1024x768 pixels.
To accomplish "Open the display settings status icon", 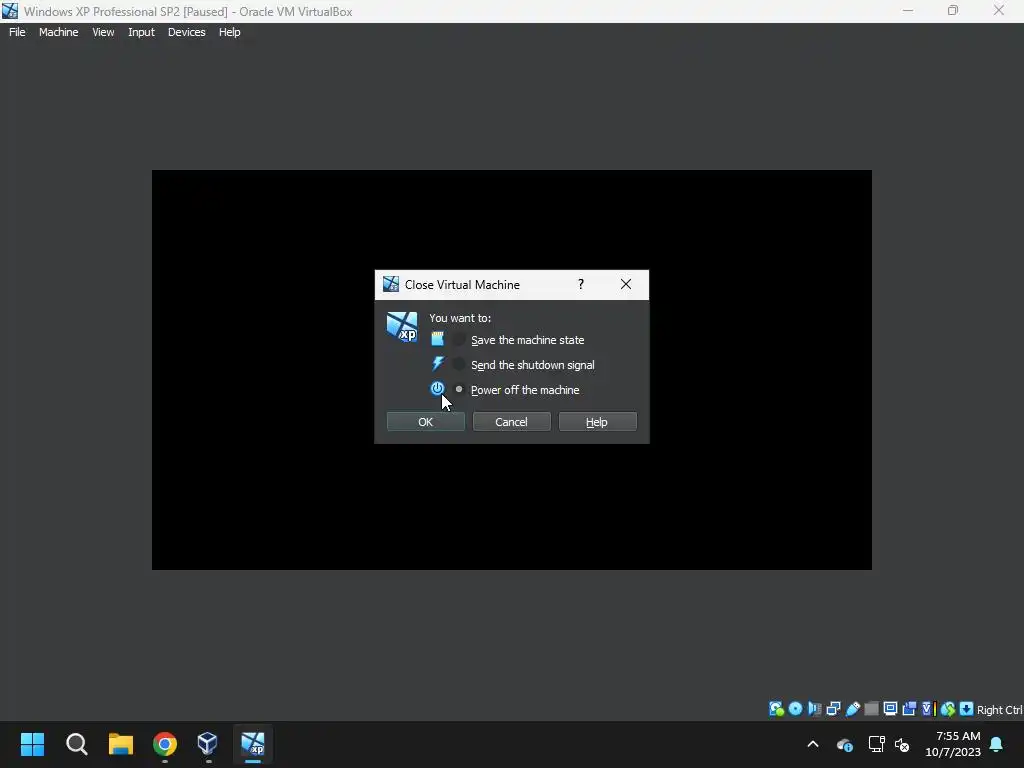I will pos(890,709).
